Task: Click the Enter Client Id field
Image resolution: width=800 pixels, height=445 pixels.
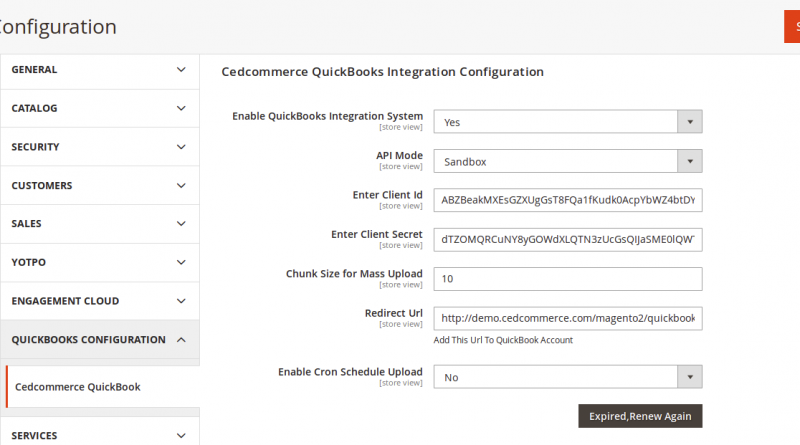Action: pos(567,200)
